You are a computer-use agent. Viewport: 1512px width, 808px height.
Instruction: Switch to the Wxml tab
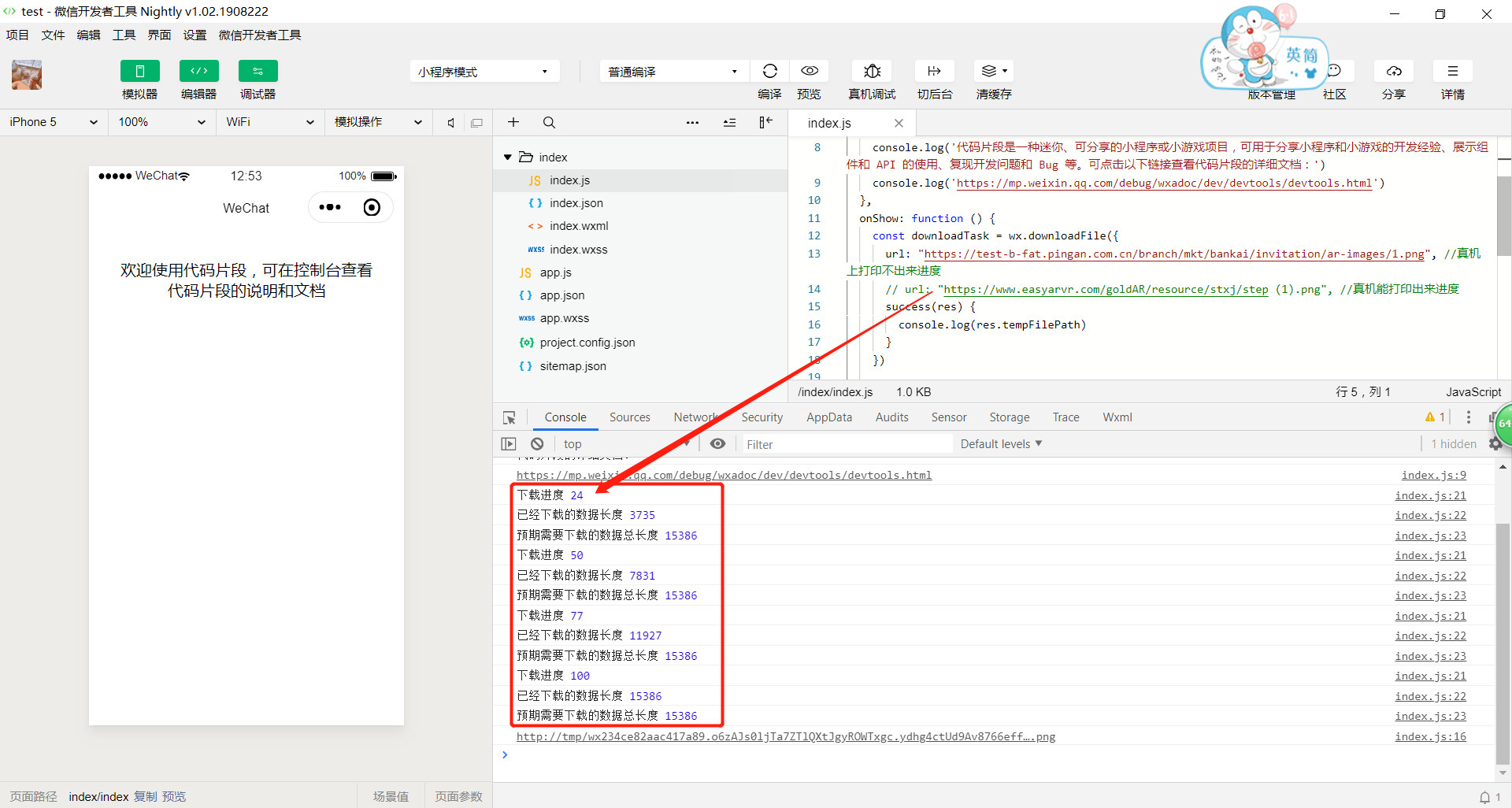click(x=1117, y=417)
